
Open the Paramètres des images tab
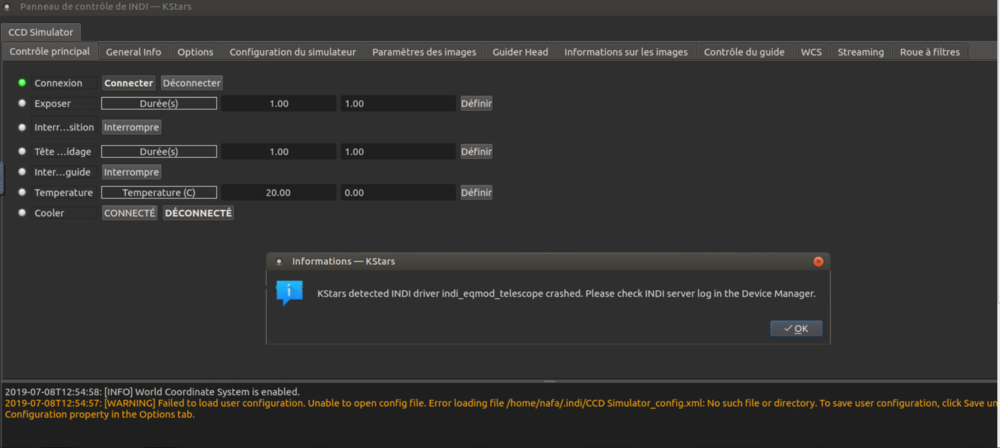(424, 52)
